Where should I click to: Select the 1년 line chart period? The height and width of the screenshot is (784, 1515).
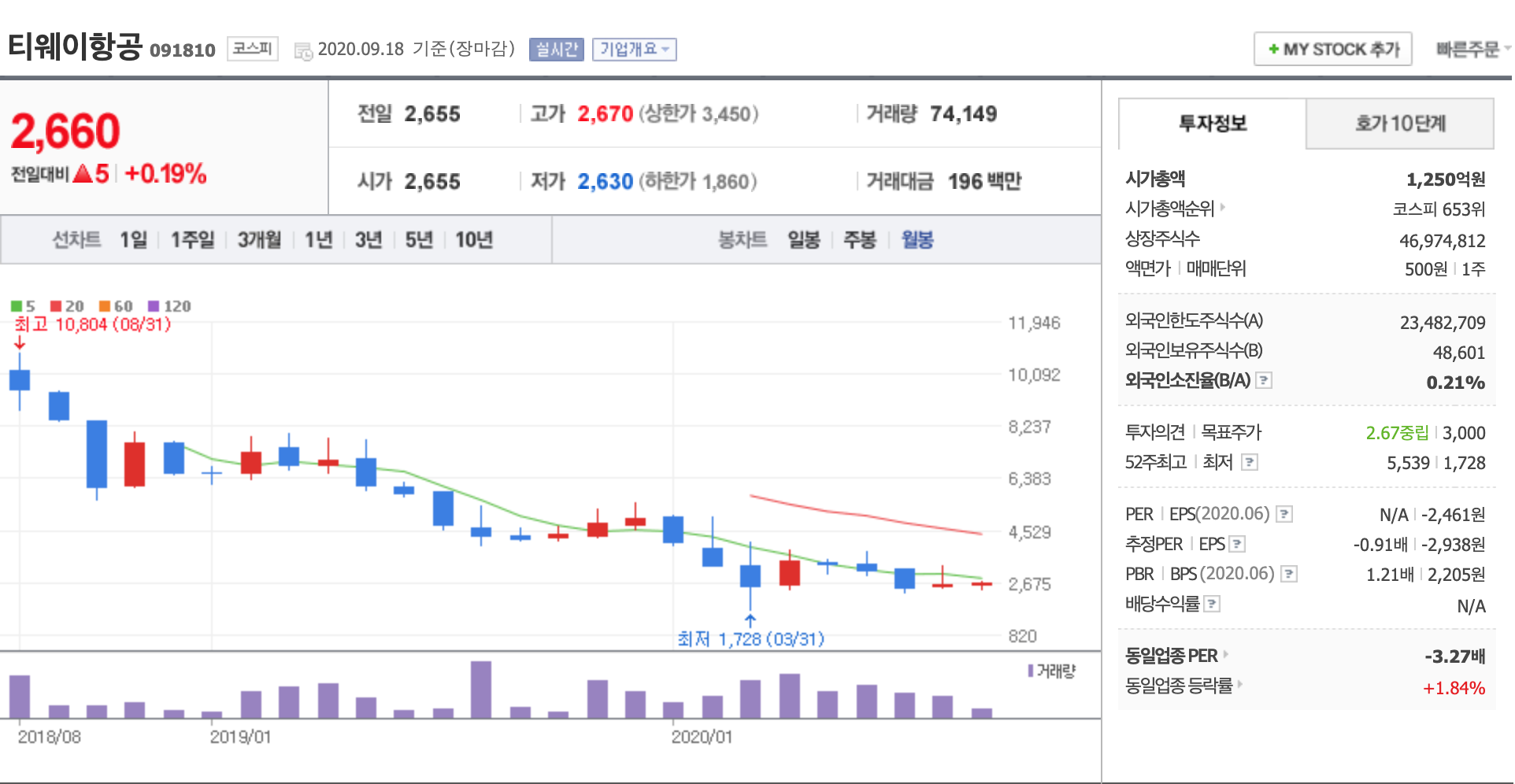pyautogui.click(x=318, y=239)
